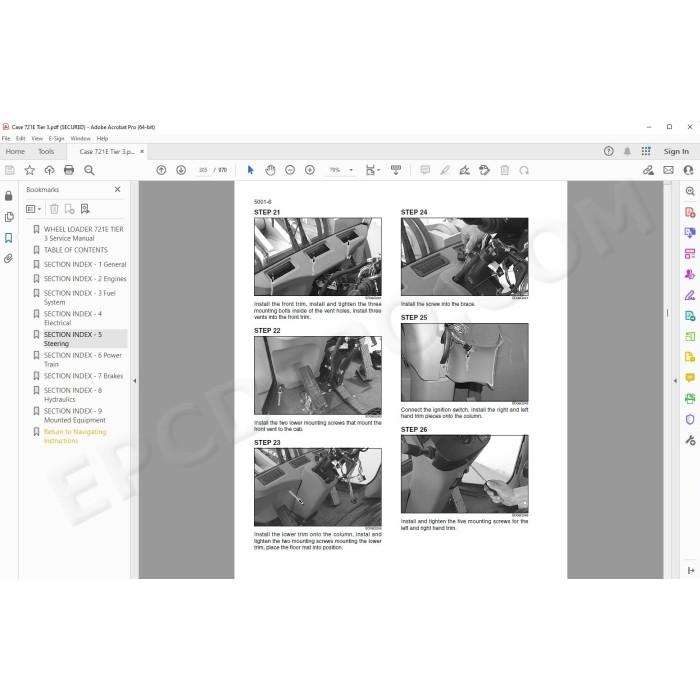Zoom in with the plus icon
This screenshot has height=700, width=700.
[310, 170]
